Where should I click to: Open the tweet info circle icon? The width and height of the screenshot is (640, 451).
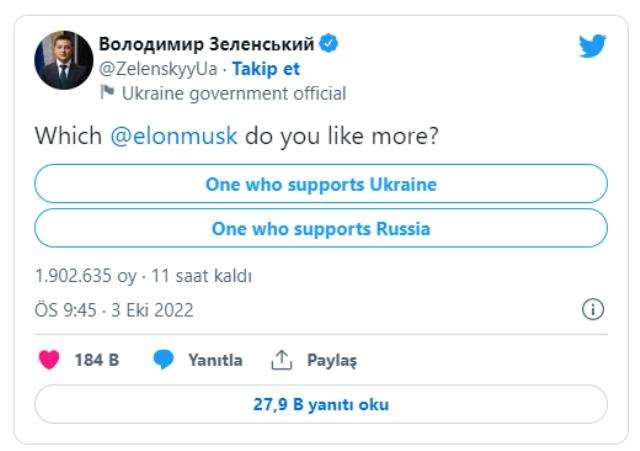click(x=593, y=309)
